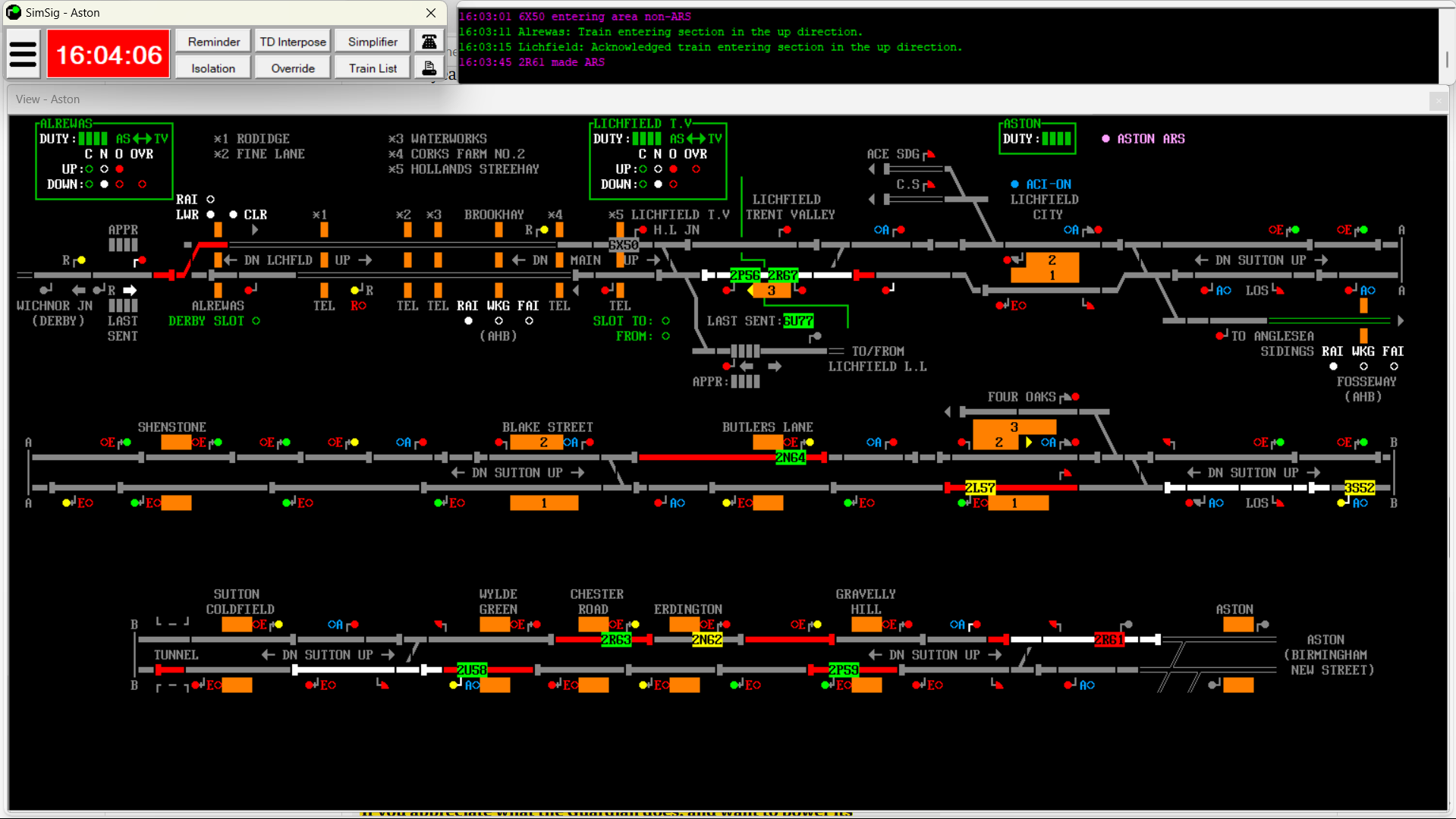1456x819 pixels.
Task: Click Four Oaks platform 3 block
Action: pyautogui.click(x=1014, y=427)
